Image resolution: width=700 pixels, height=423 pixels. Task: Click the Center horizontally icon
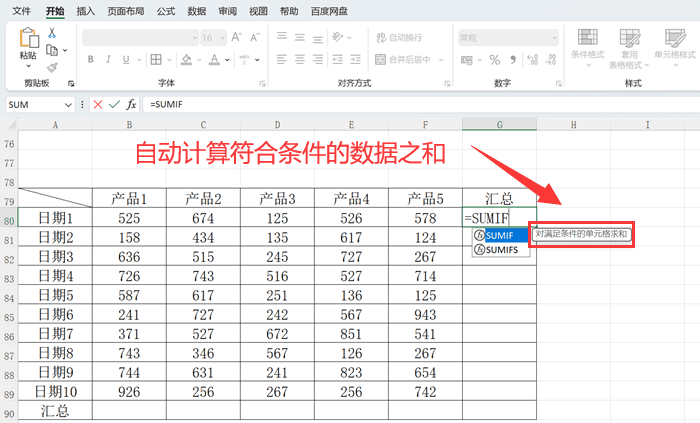(300, 59)
